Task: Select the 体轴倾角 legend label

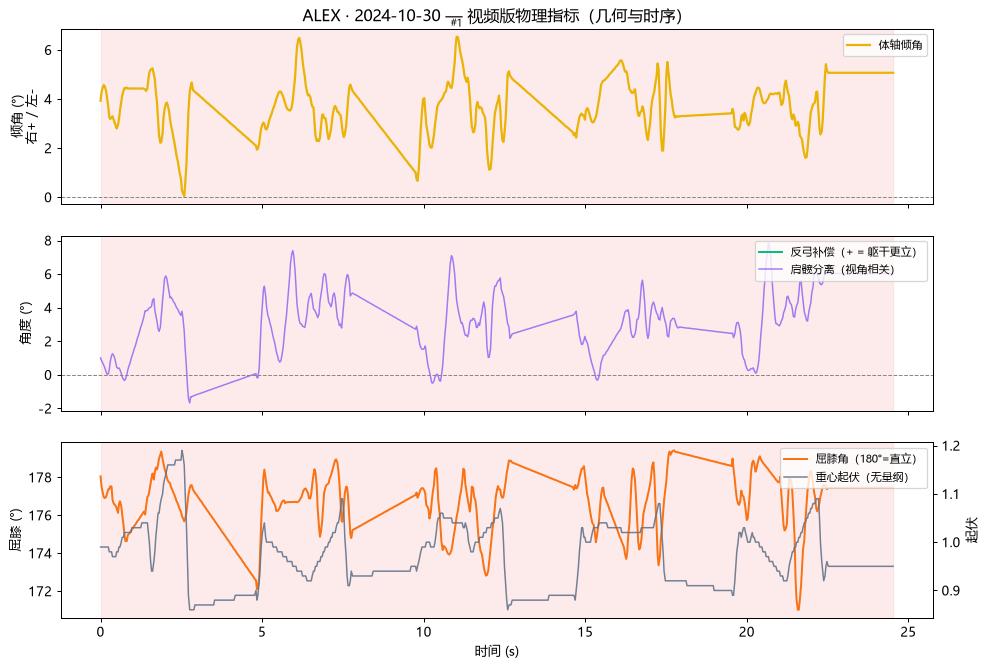Action: click(900, 45)
